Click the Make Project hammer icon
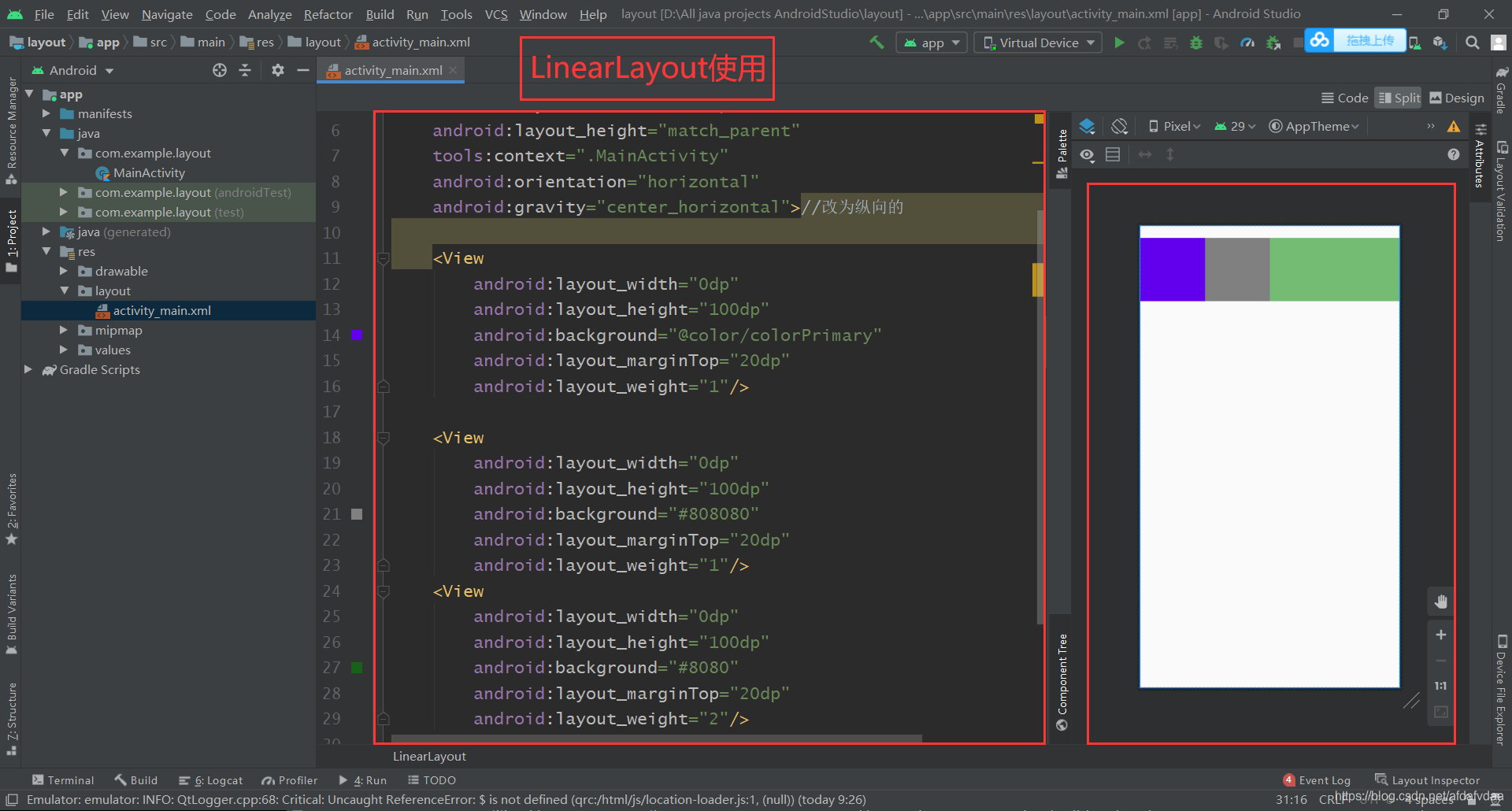The height and width of the screenshot is (811, 1512). tap(876, 43)
